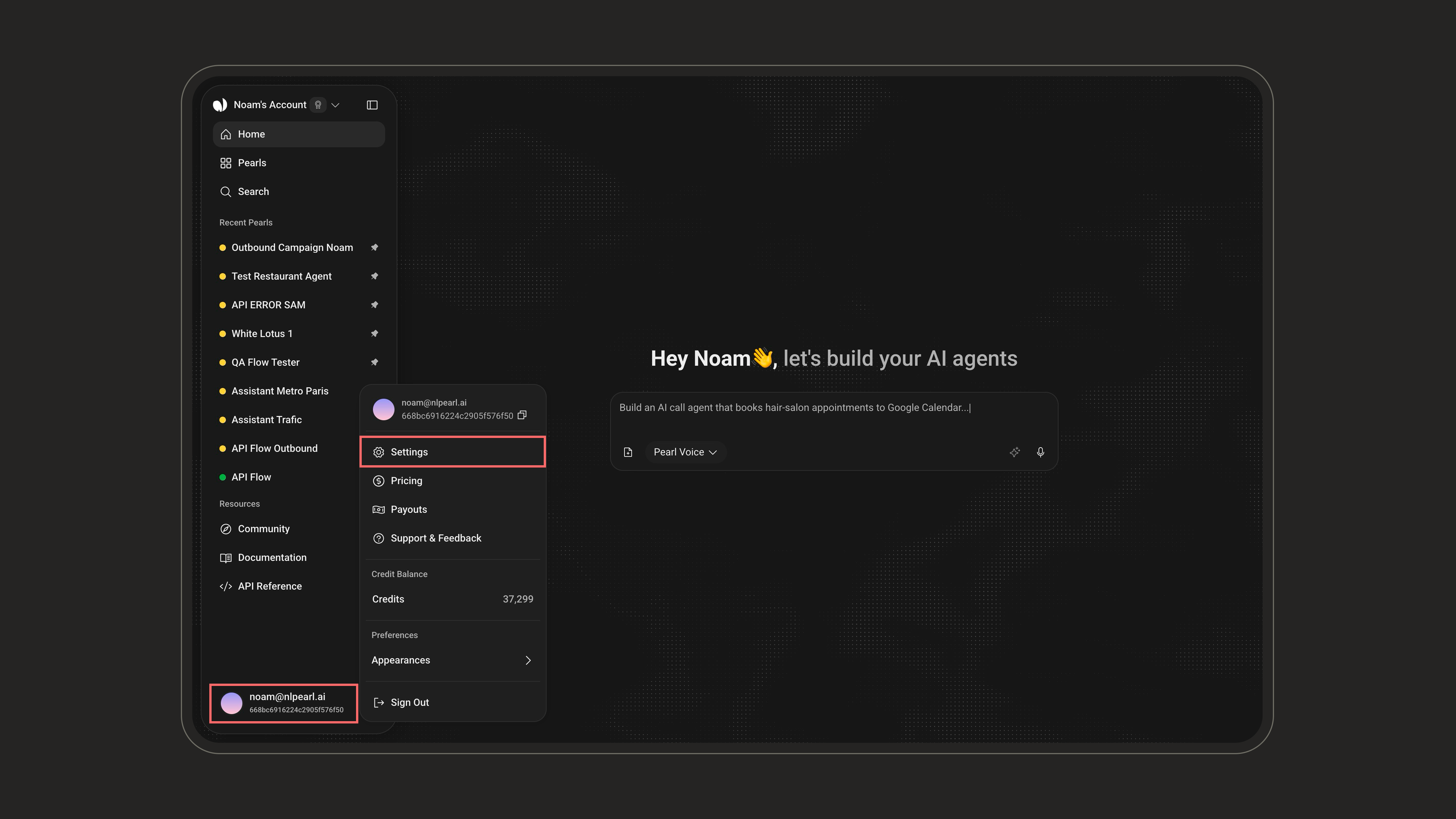Viewport: 1456px width, 819px height.
Task: Open Outbound Campaign Noam pearl
Action: [x=292, y=248]
